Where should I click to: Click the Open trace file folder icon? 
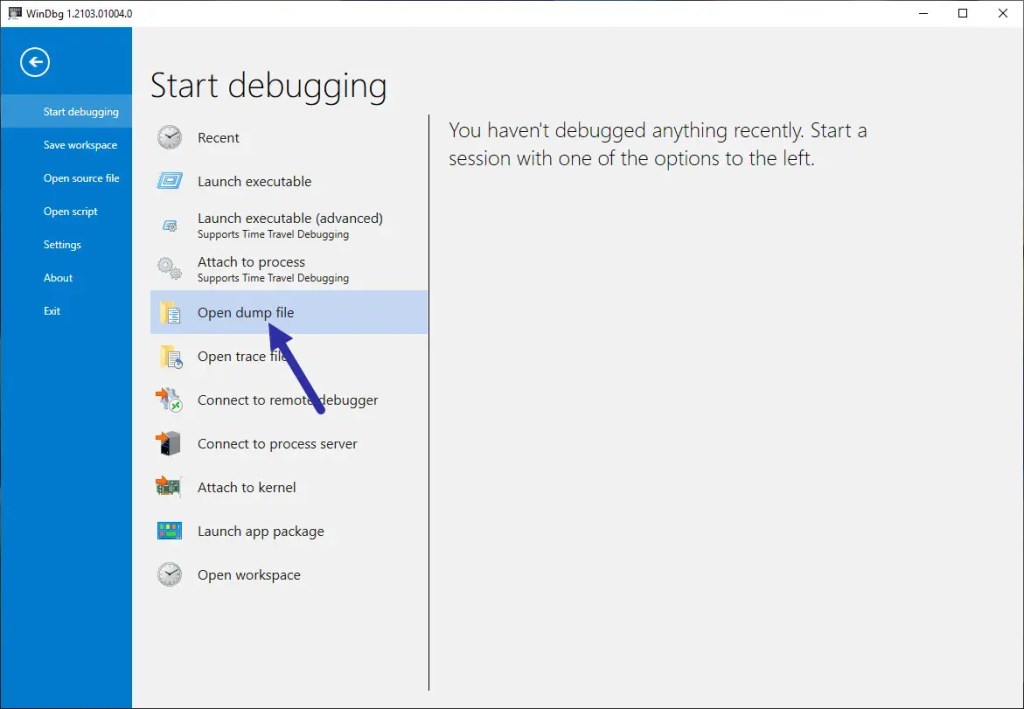(170, 356)
